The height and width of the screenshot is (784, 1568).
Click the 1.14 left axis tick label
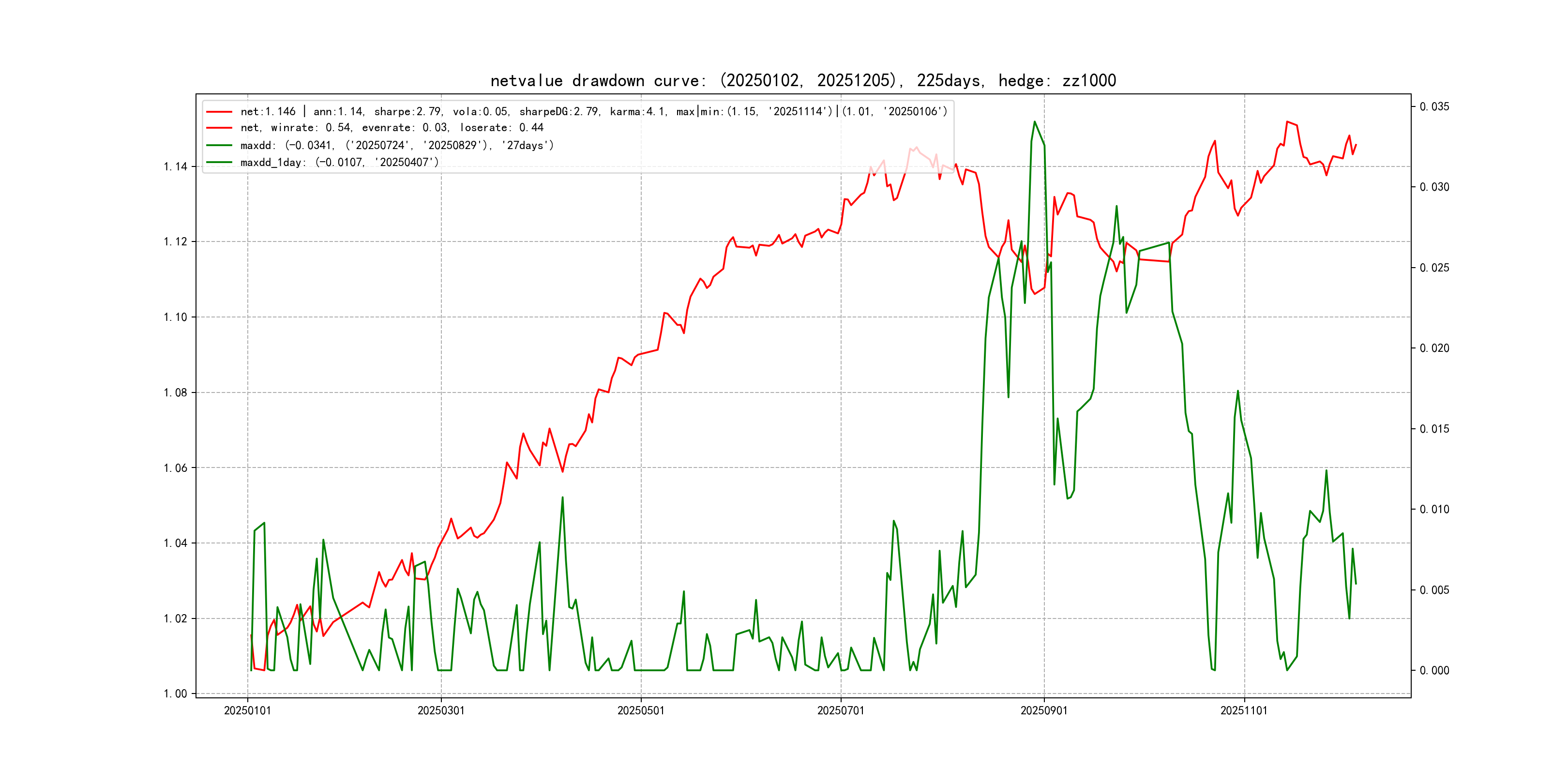point(175,167)
